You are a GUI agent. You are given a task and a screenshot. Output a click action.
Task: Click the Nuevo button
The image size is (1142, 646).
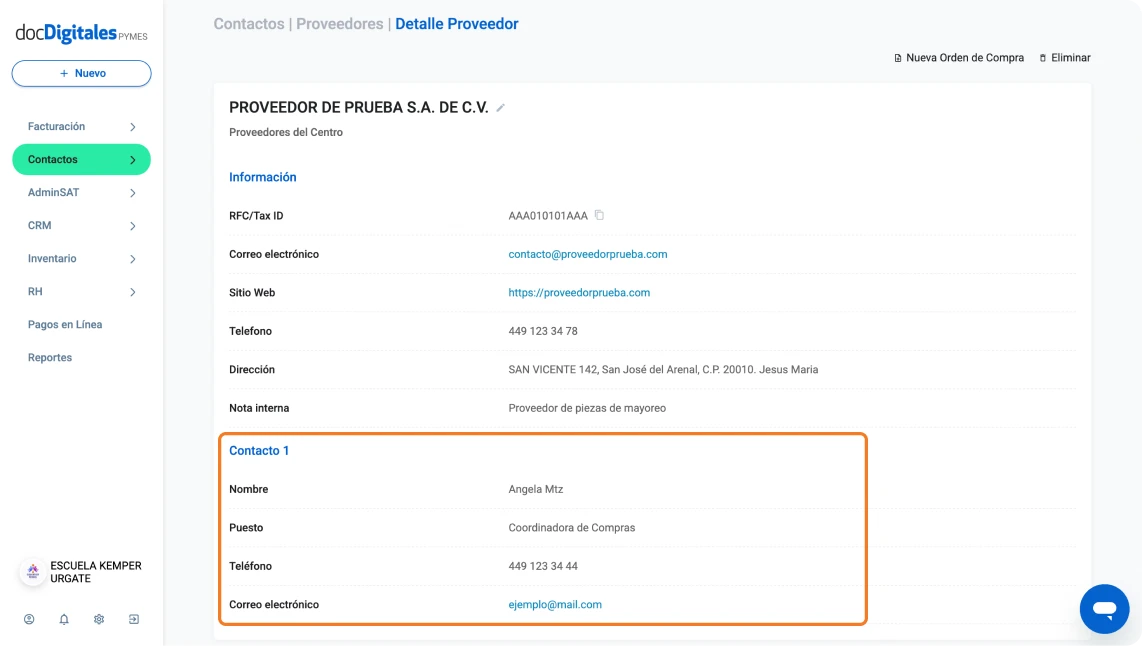pos(82,74)
